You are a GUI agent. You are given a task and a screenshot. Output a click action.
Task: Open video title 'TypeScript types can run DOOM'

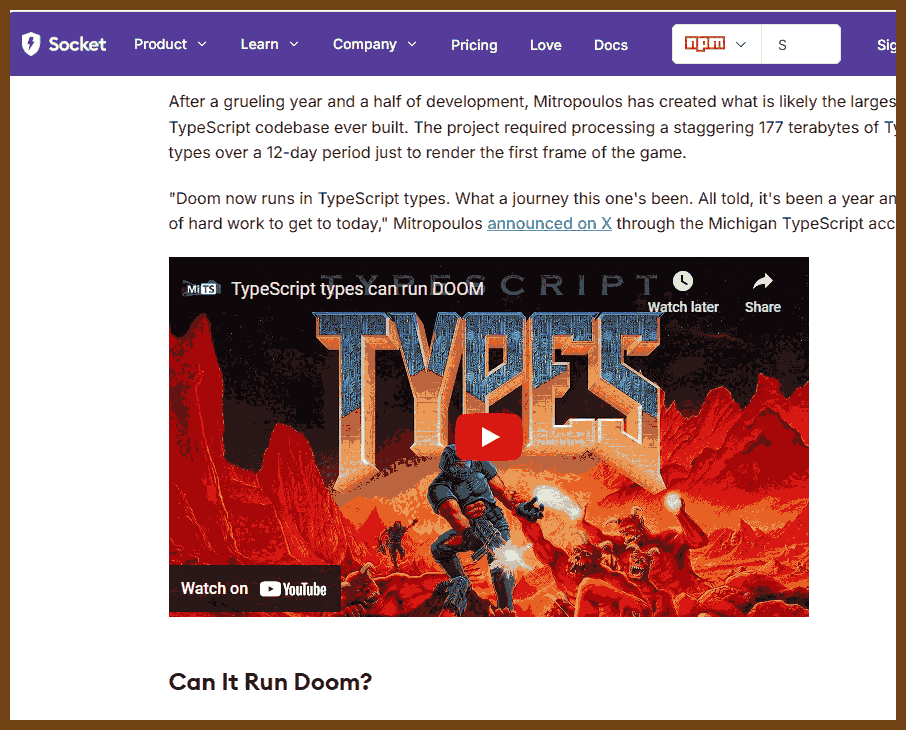coord(357,289)
